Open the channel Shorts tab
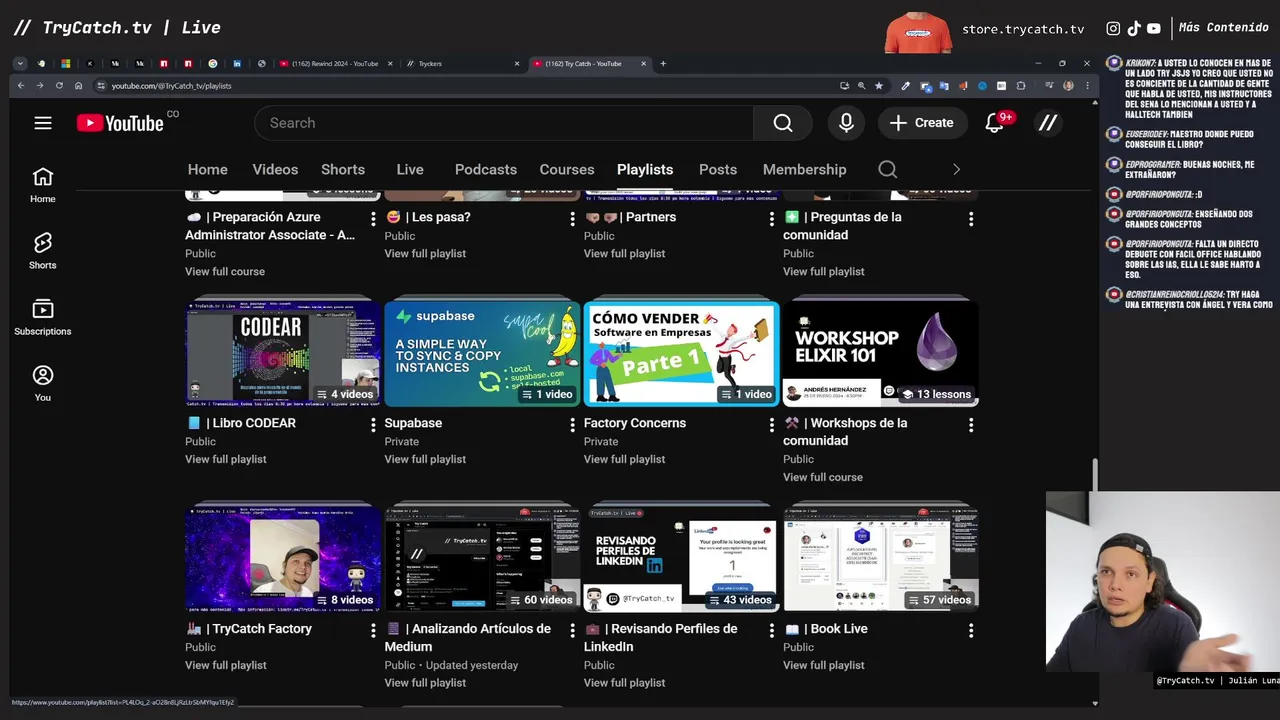 tap(343, 169)
